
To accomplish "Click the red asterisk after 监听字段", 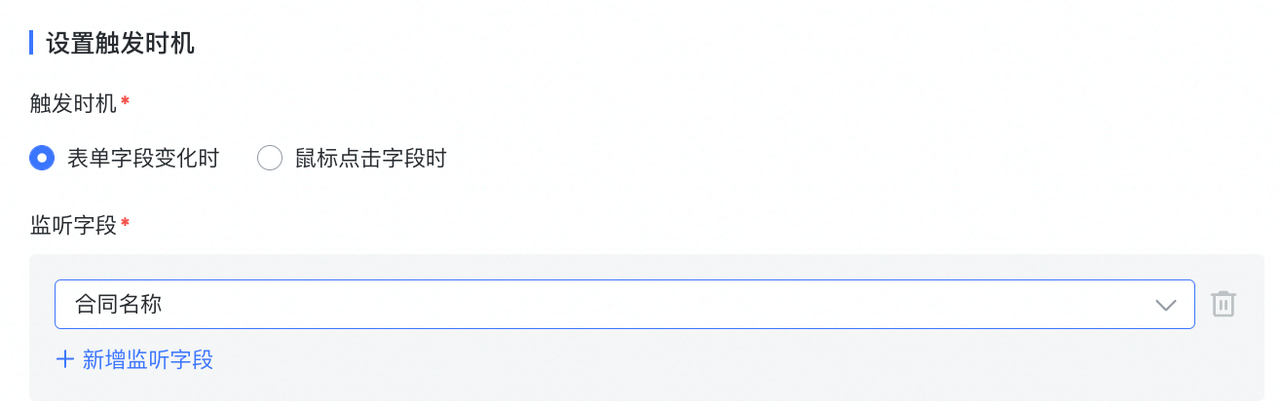I will click(125, 225).
